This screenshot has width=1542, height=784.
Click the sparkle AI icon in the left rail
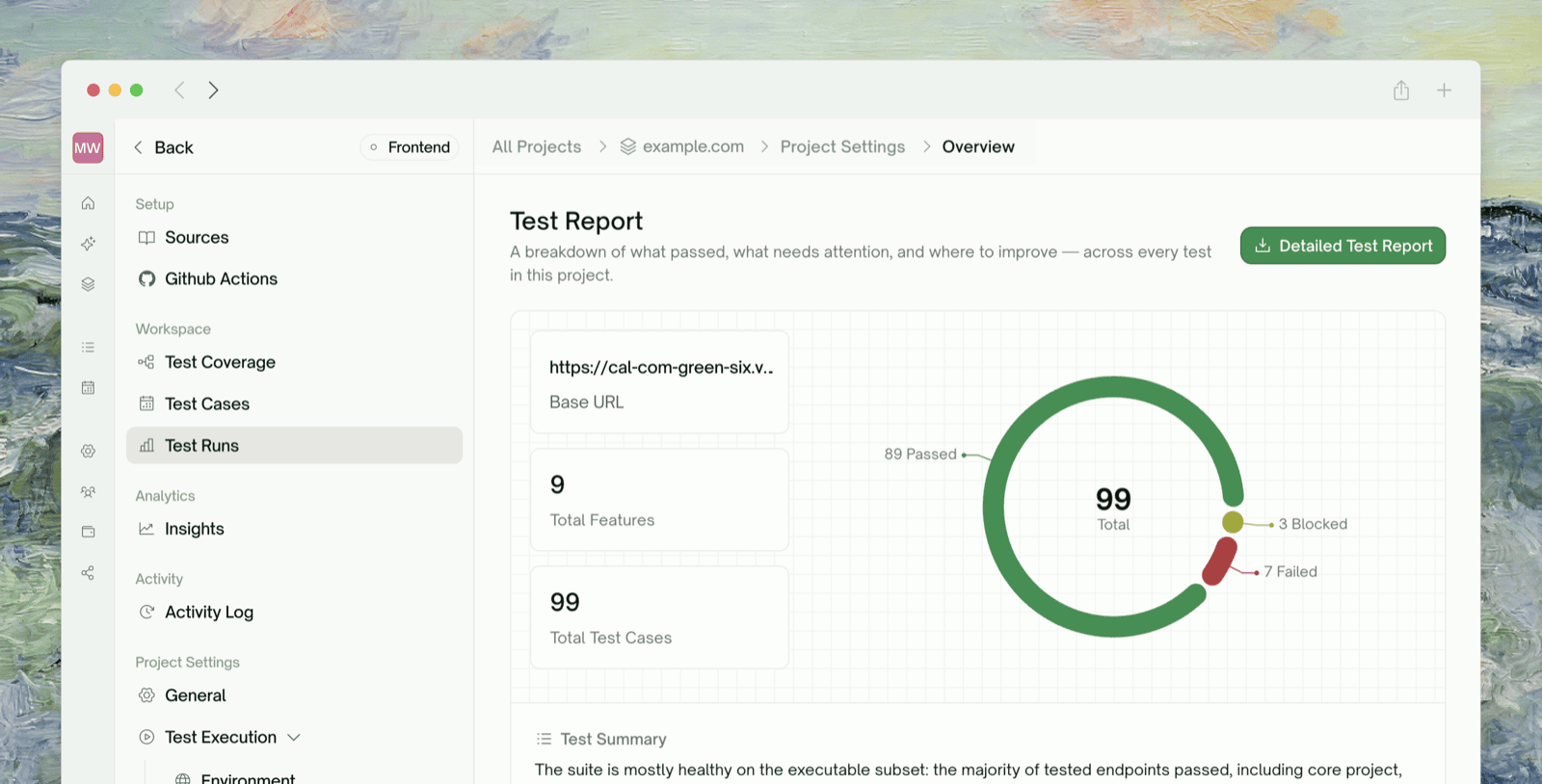[x=88, y=244]
